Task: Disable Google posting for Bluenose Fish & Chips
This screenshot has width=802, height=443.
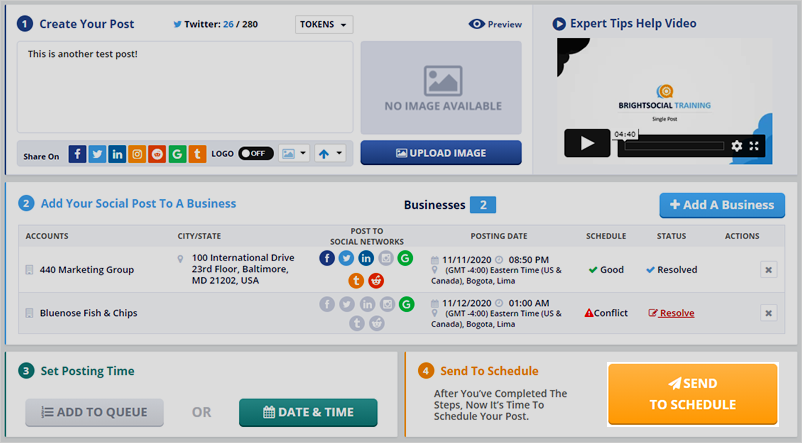Action: click(405, 304)
